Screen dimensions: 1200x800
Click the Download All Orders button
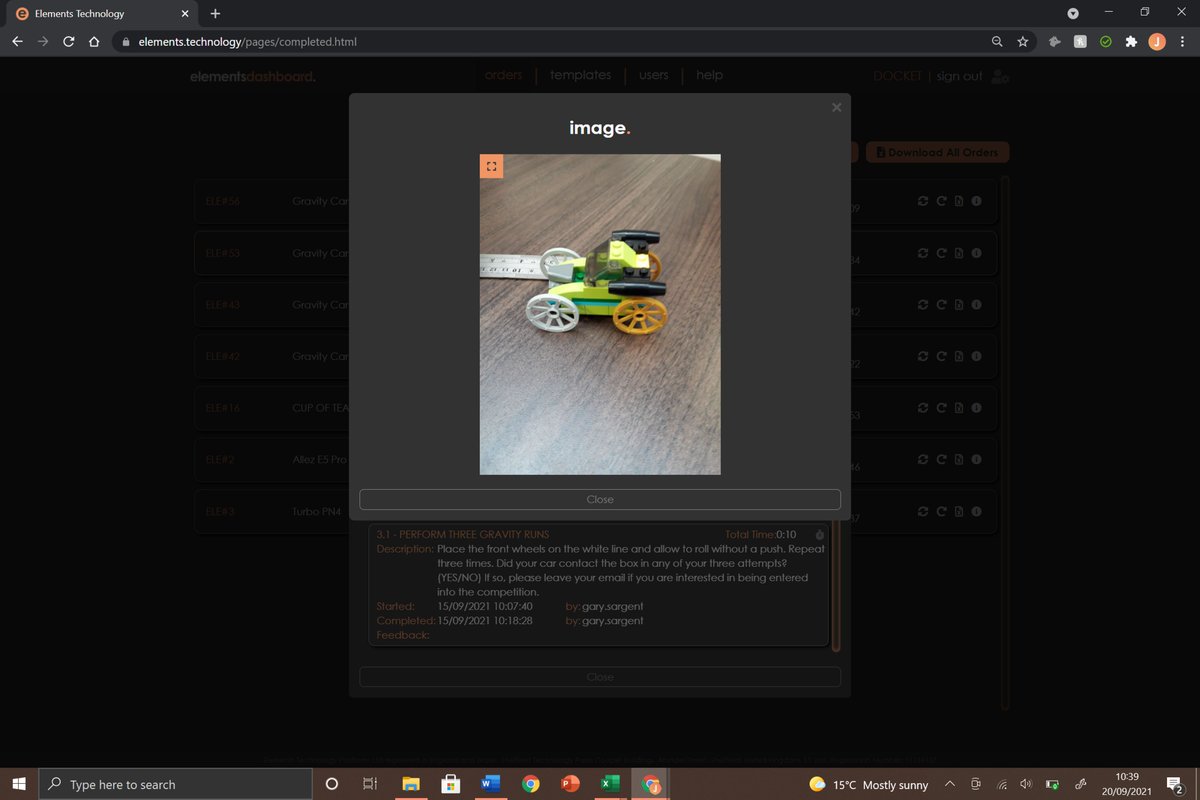point(937,152)
